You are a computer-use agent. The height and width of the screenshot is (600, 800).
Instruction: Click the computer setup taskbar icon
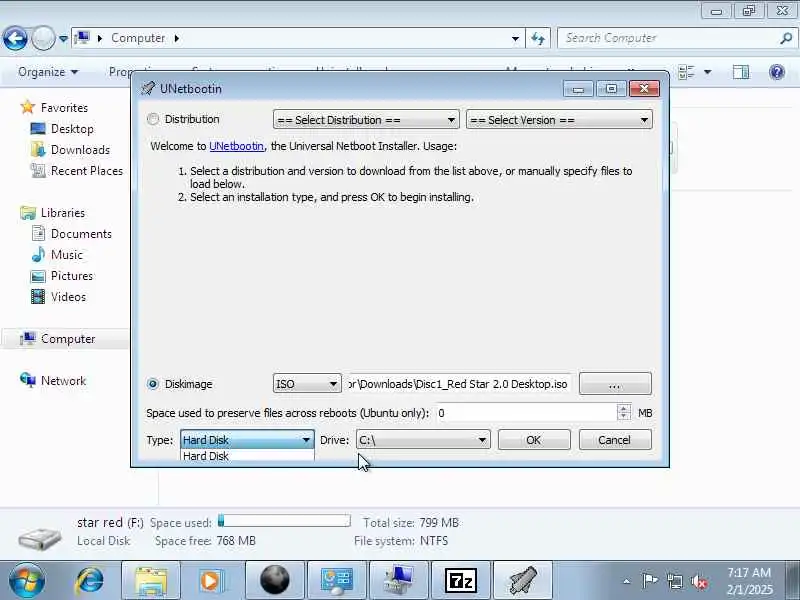coord(398,580)
